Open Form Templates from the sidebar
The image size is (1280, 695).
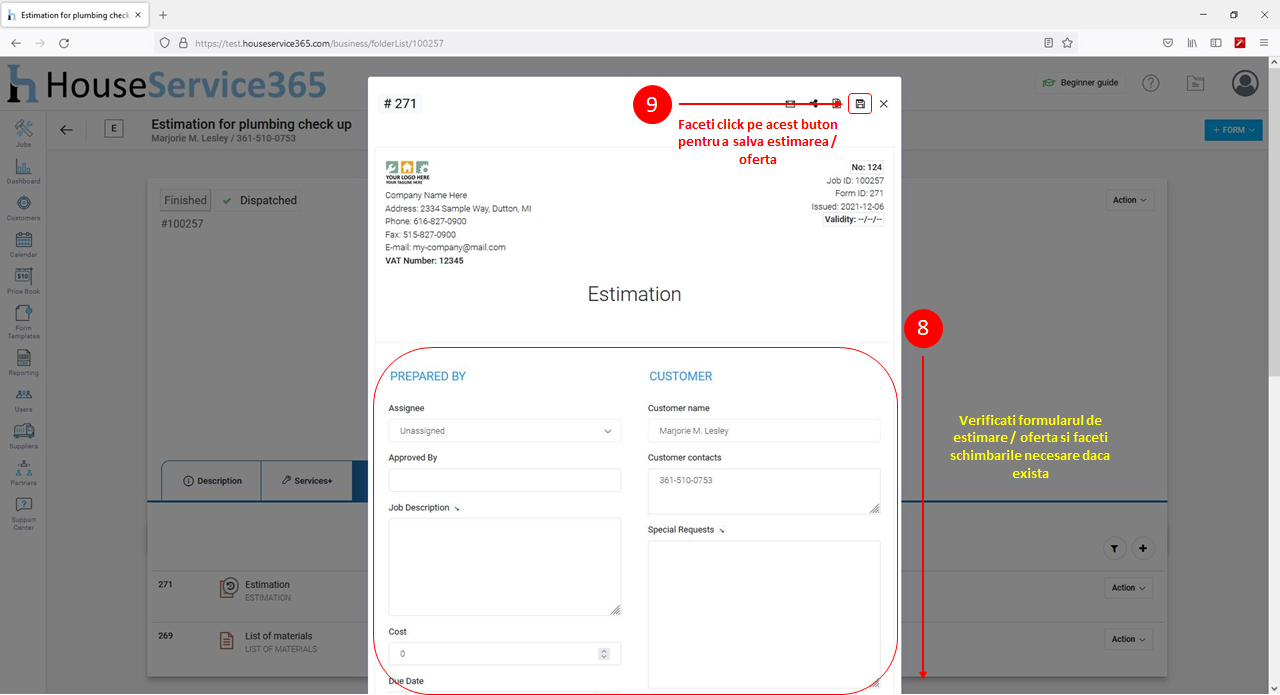tap(23, 322)
